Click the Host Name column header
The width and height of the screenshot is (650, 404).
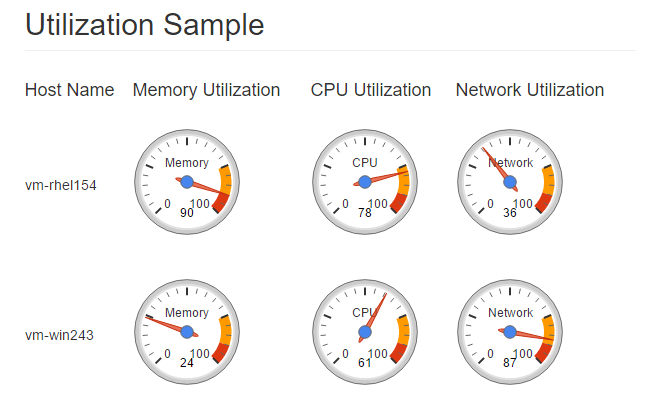coord(69,90)
